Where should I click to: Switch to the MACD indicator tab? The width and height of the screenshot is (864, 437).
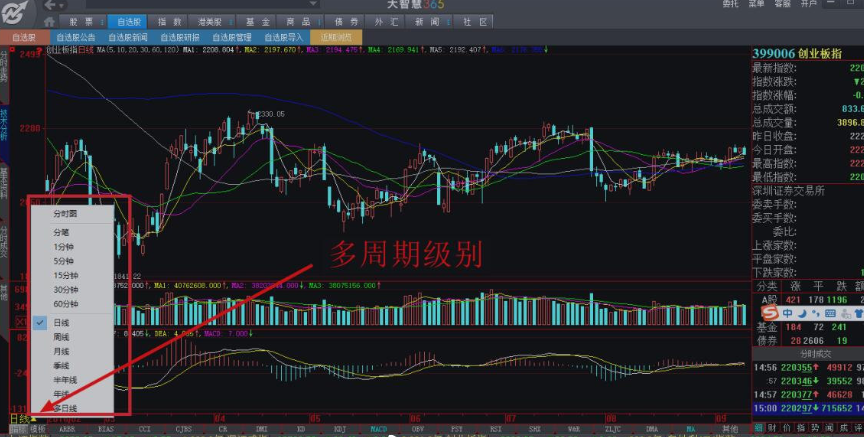(380, 428)
